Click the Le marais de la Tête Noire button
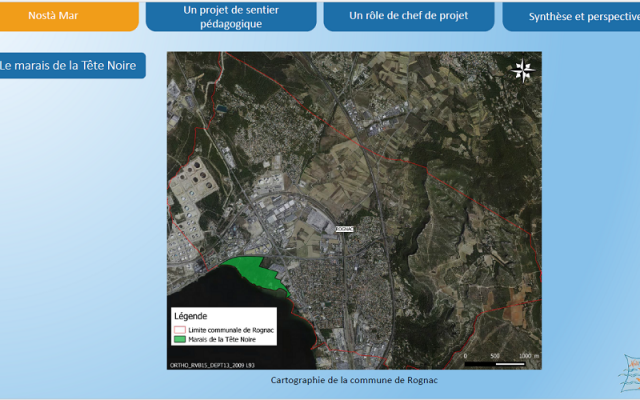The width and height of the screenshot is (640, 400). pos(73,66)
